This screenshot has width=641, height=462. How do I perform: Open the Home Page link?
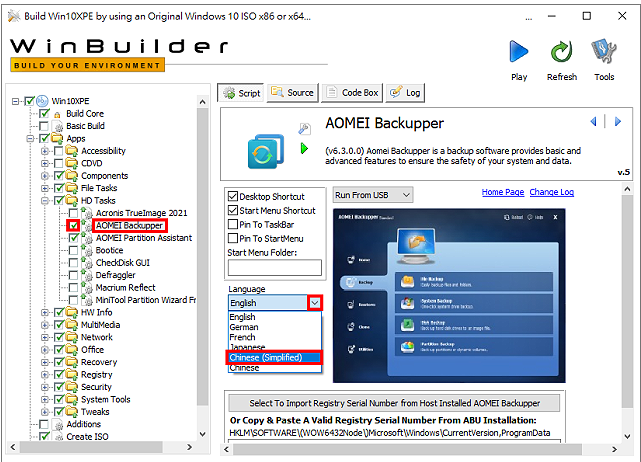click(x=502, y=192)
